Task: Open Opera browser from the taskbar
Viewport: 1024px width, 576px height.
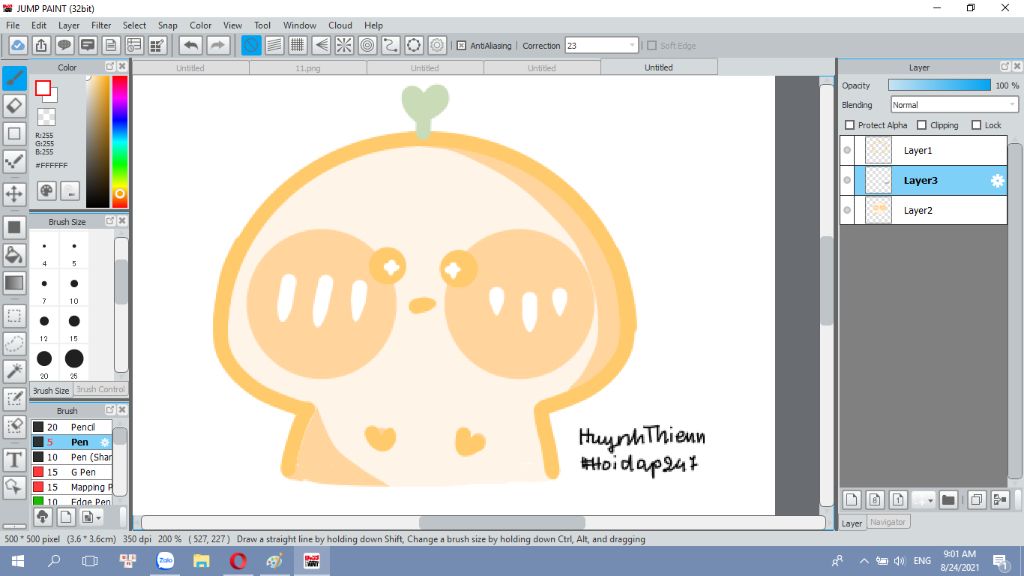Action: click(x=238, y=561)
